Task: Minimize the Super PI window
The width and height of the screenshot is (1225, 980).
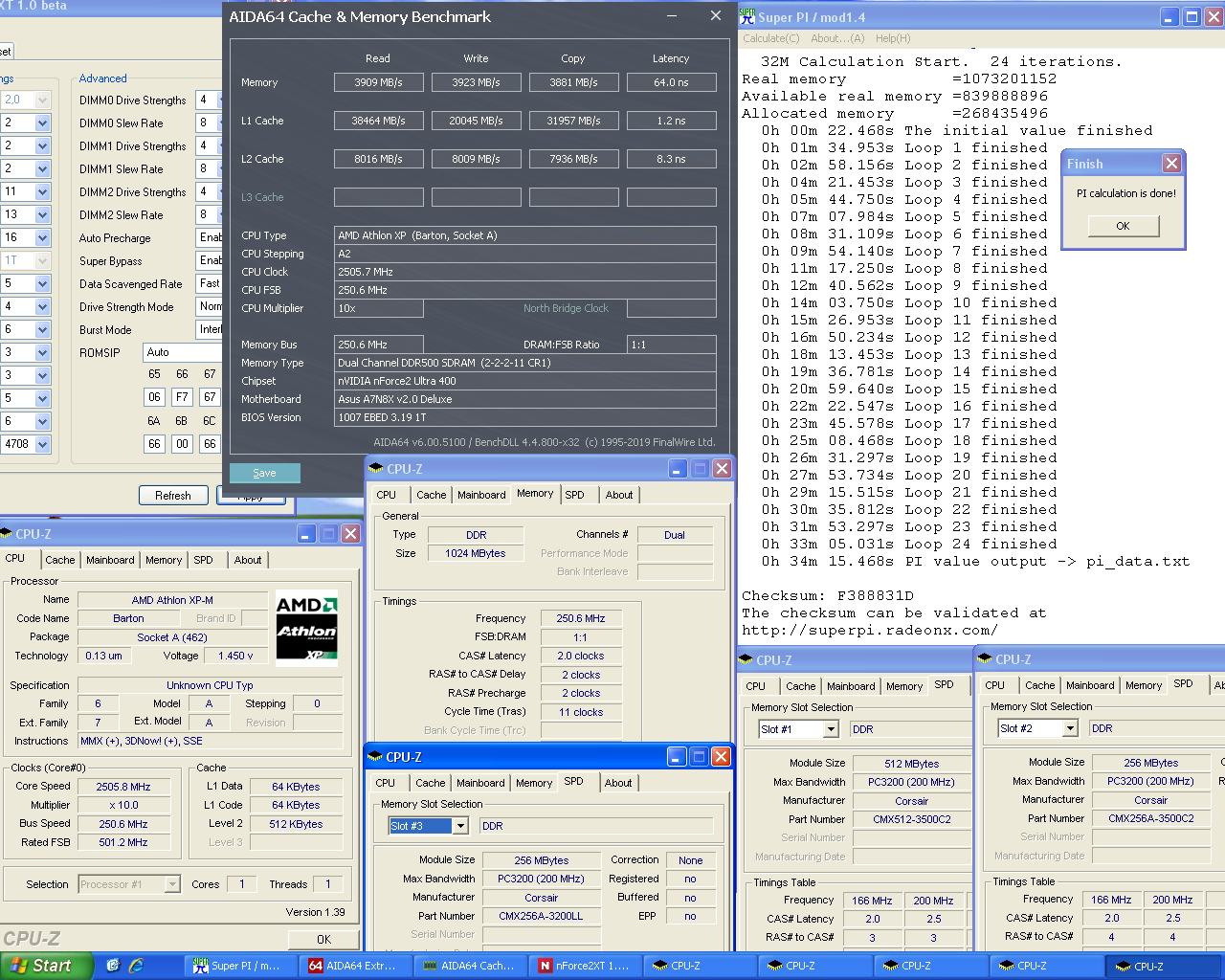Action: [1169, 17]
